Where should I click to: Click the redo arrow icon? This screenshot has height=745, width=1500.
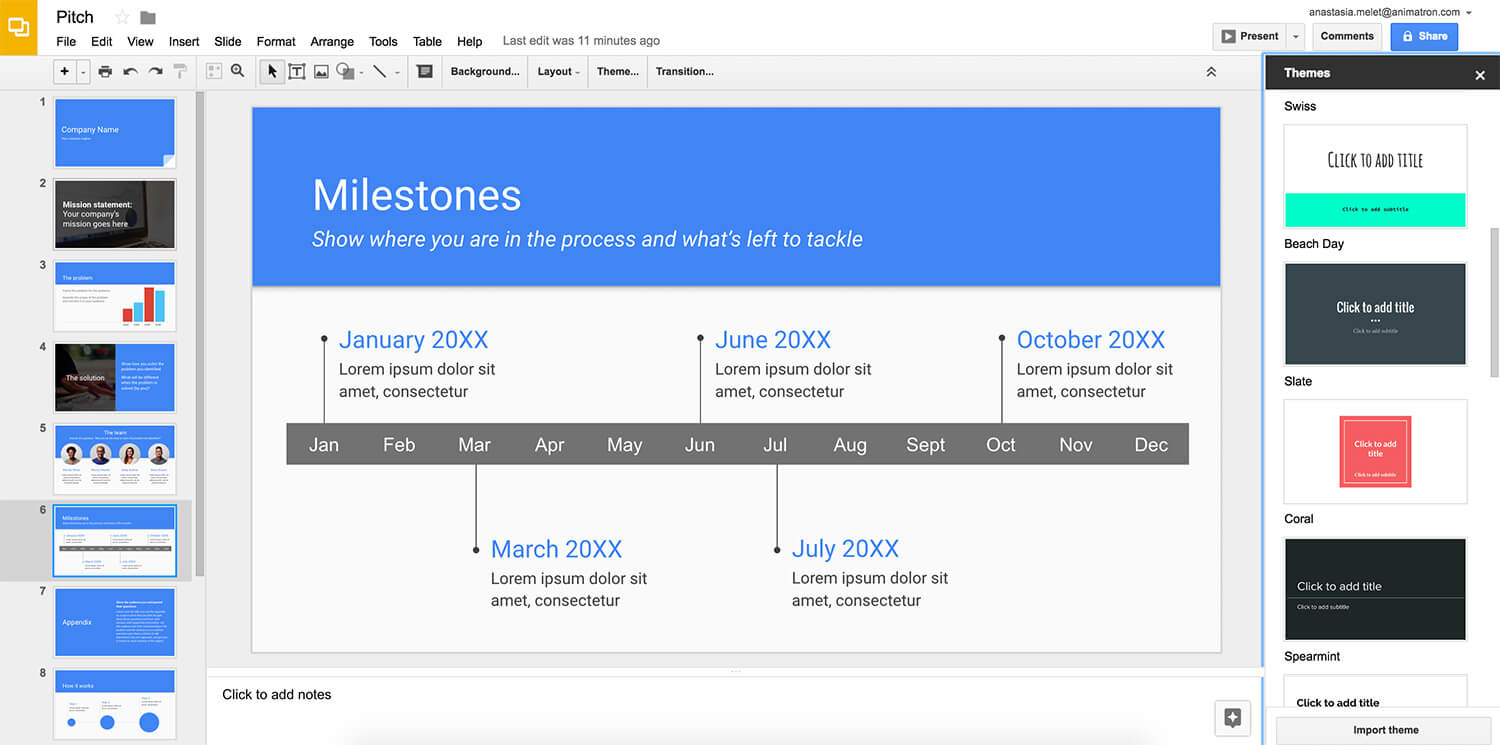[155, 71]
